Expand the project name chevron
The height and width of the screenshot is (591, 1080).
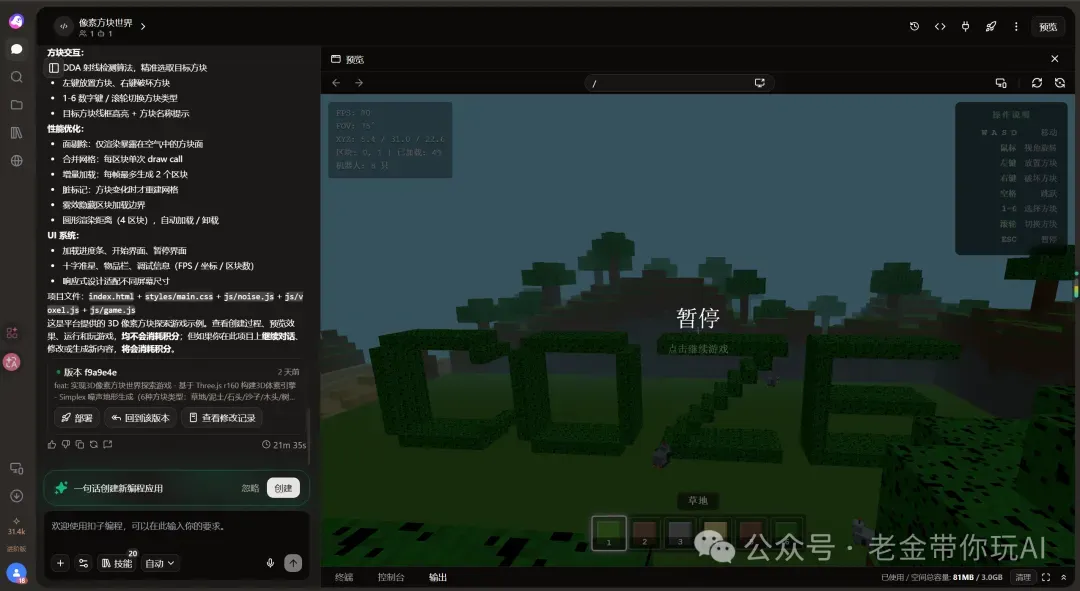tap(143, 26)
